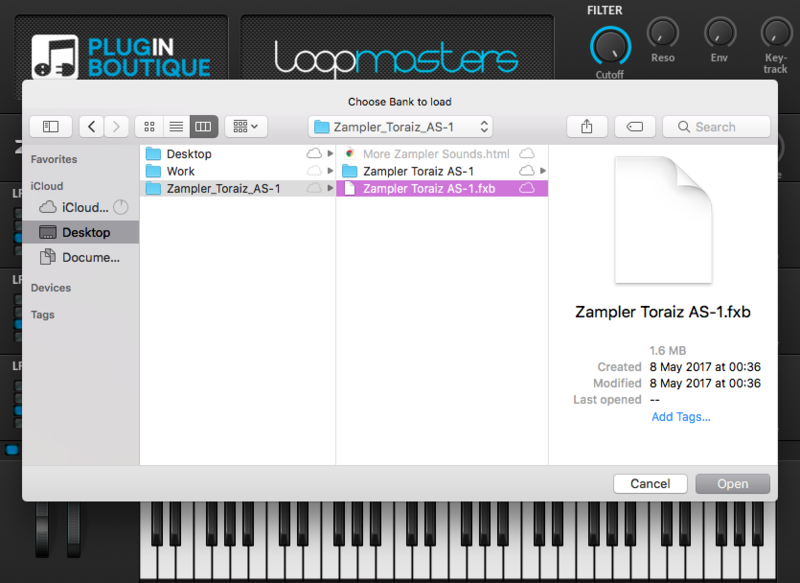Image resolution: width=800 pixels, height=583 pixels.
Task: Click the Work folder icon
Action: click(153, 171)
